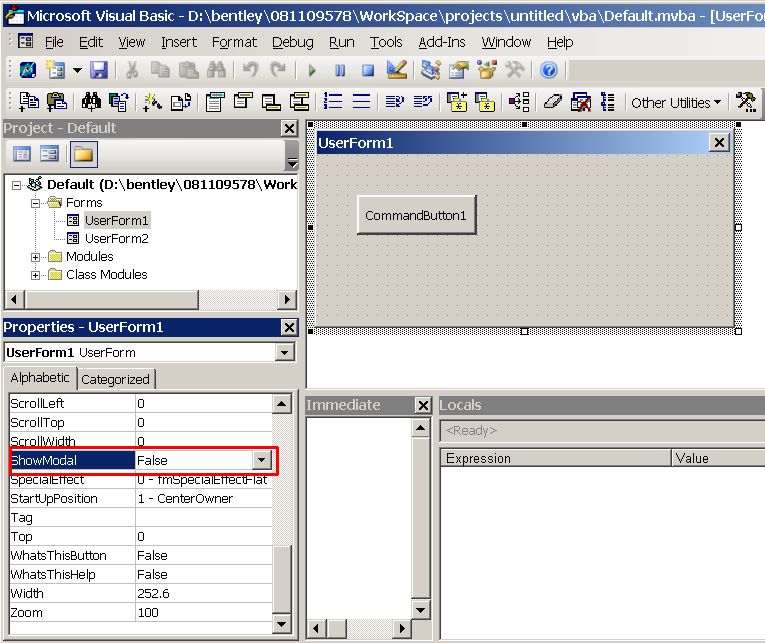Switch to the Categorized properties tab
The image size is (765, 643).
click(x=116, y=380)
